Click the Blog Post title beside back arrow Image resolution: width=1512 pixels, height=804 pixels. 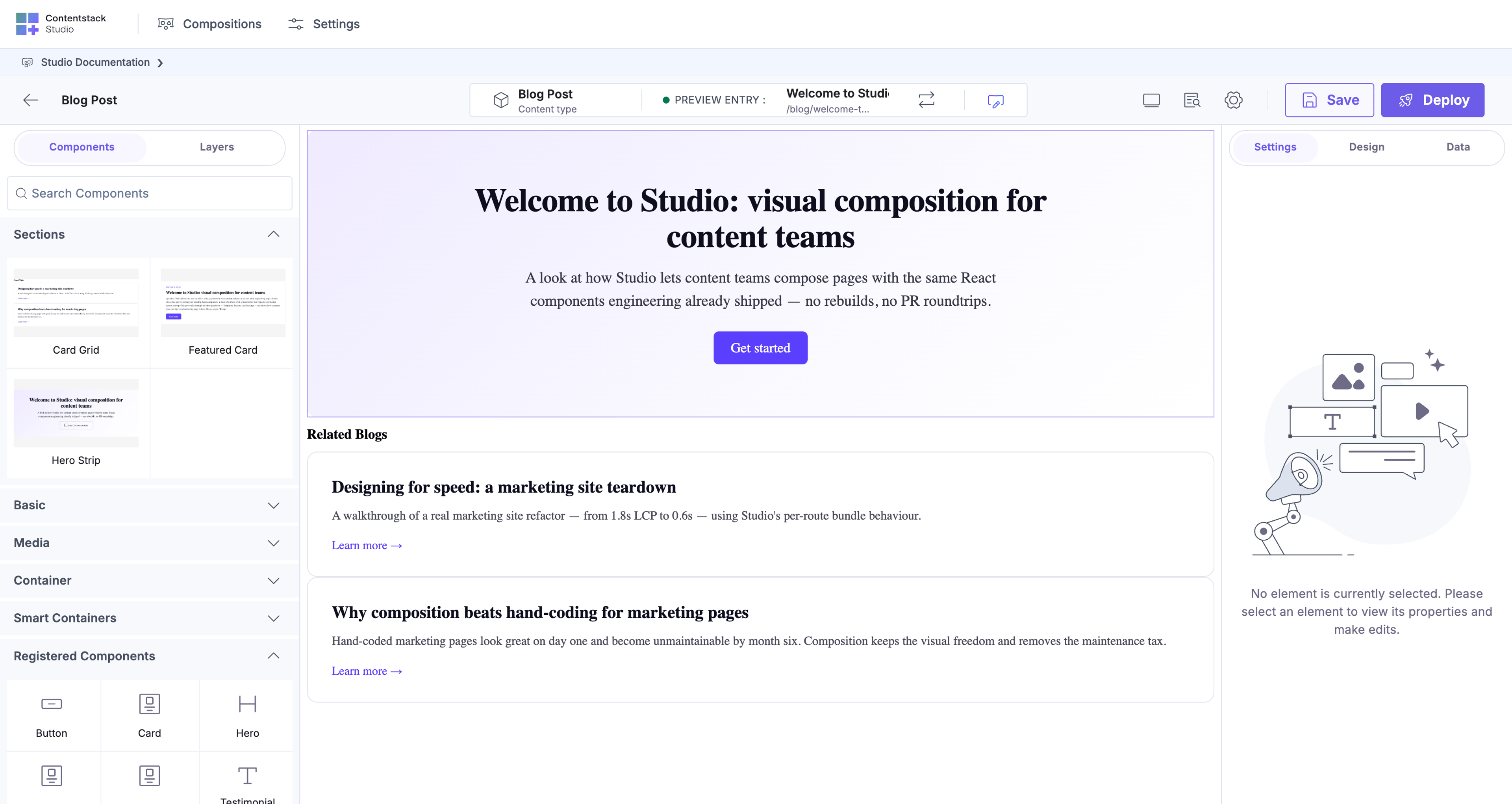click(x=89, y=100)
